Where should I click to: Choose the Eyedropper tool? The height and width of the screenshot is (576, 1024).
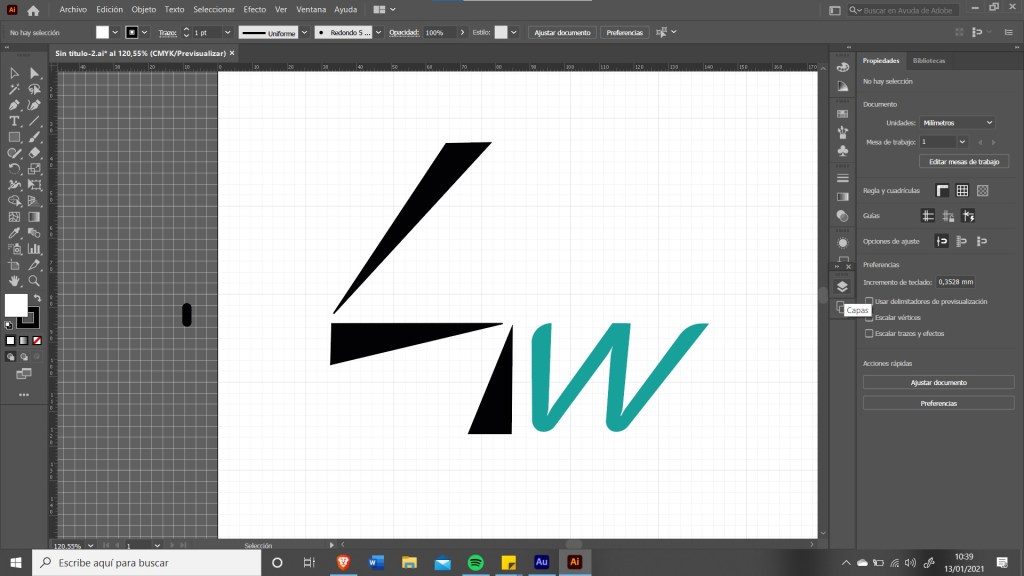pos(14,233)
